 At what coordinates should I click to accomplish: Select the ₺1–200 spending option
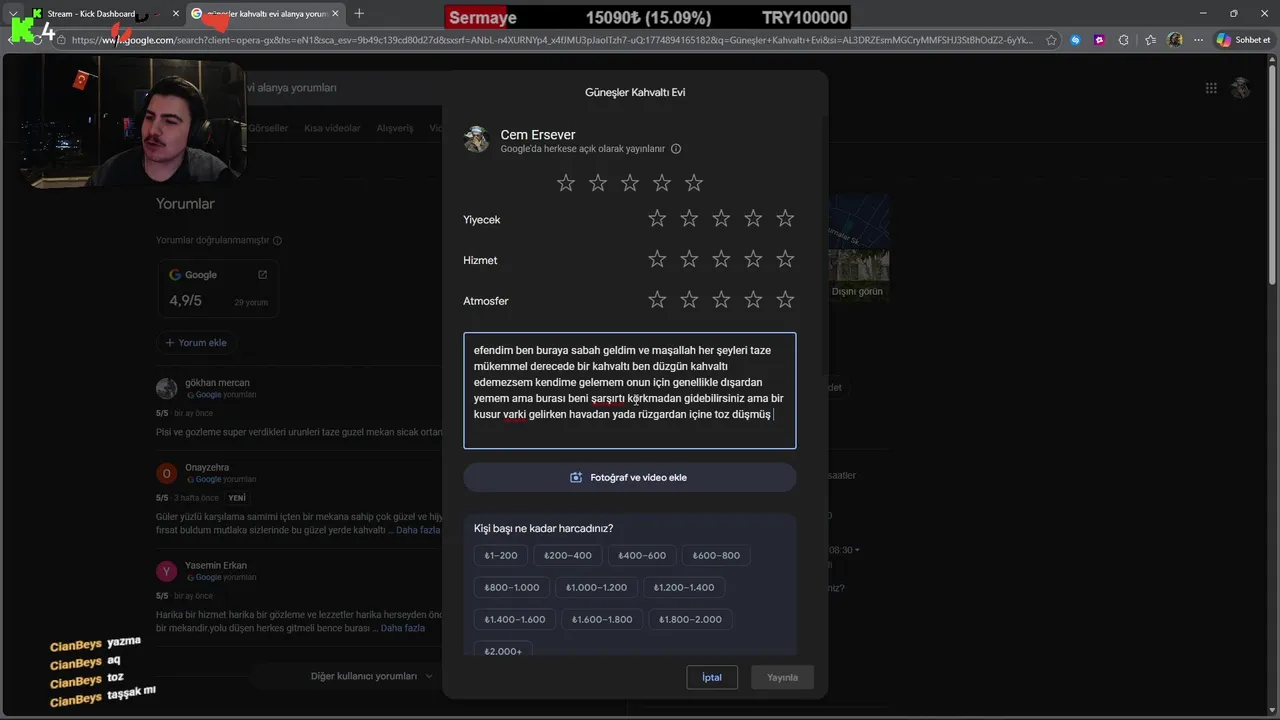tap(501, 555)
